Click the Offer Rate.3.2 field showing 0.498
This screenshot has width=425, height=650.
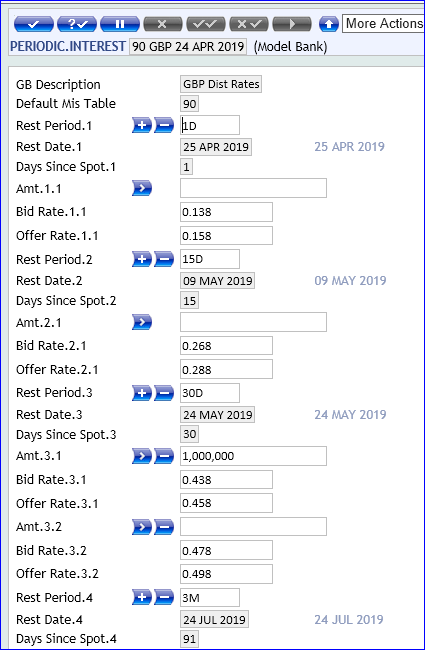[226, 574]
